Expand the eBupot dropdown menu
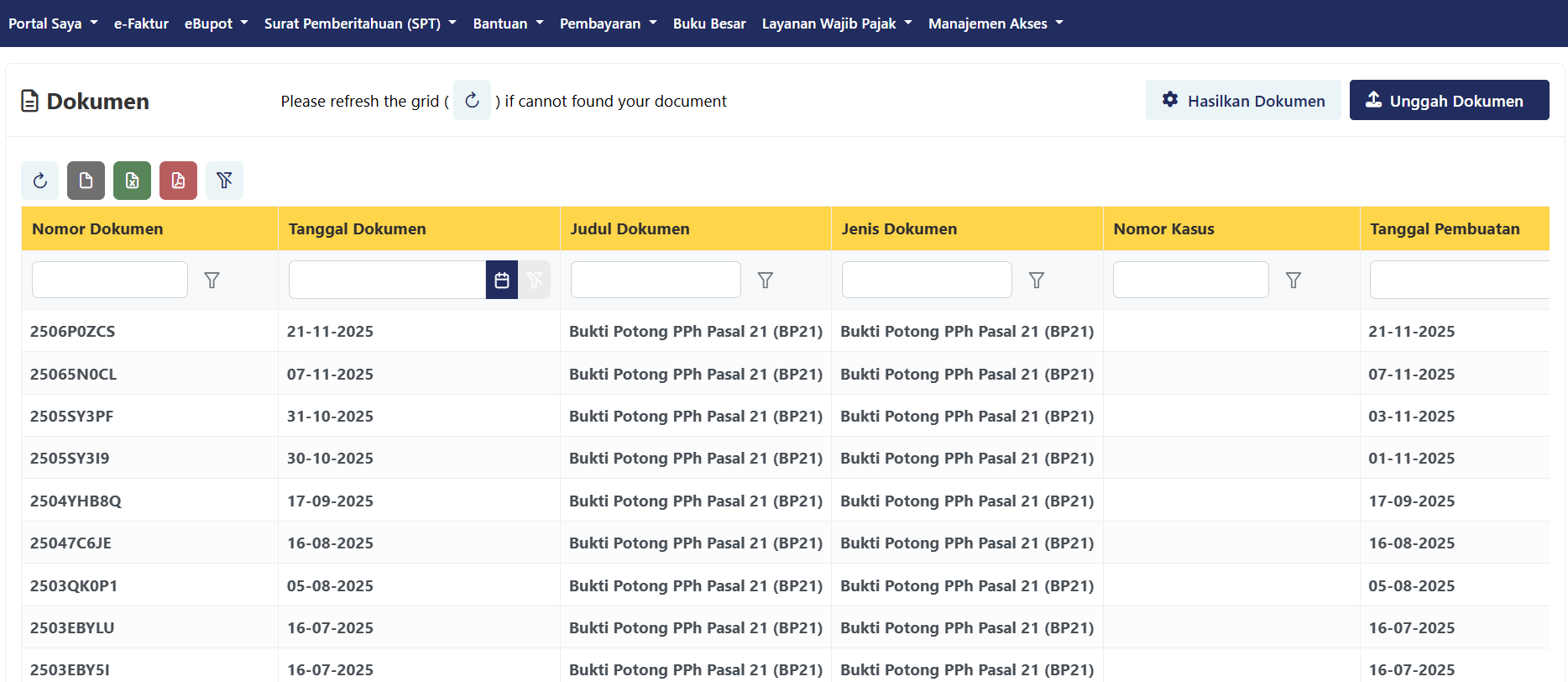Viewport: 1568px width, 682px height. point(216,24)
